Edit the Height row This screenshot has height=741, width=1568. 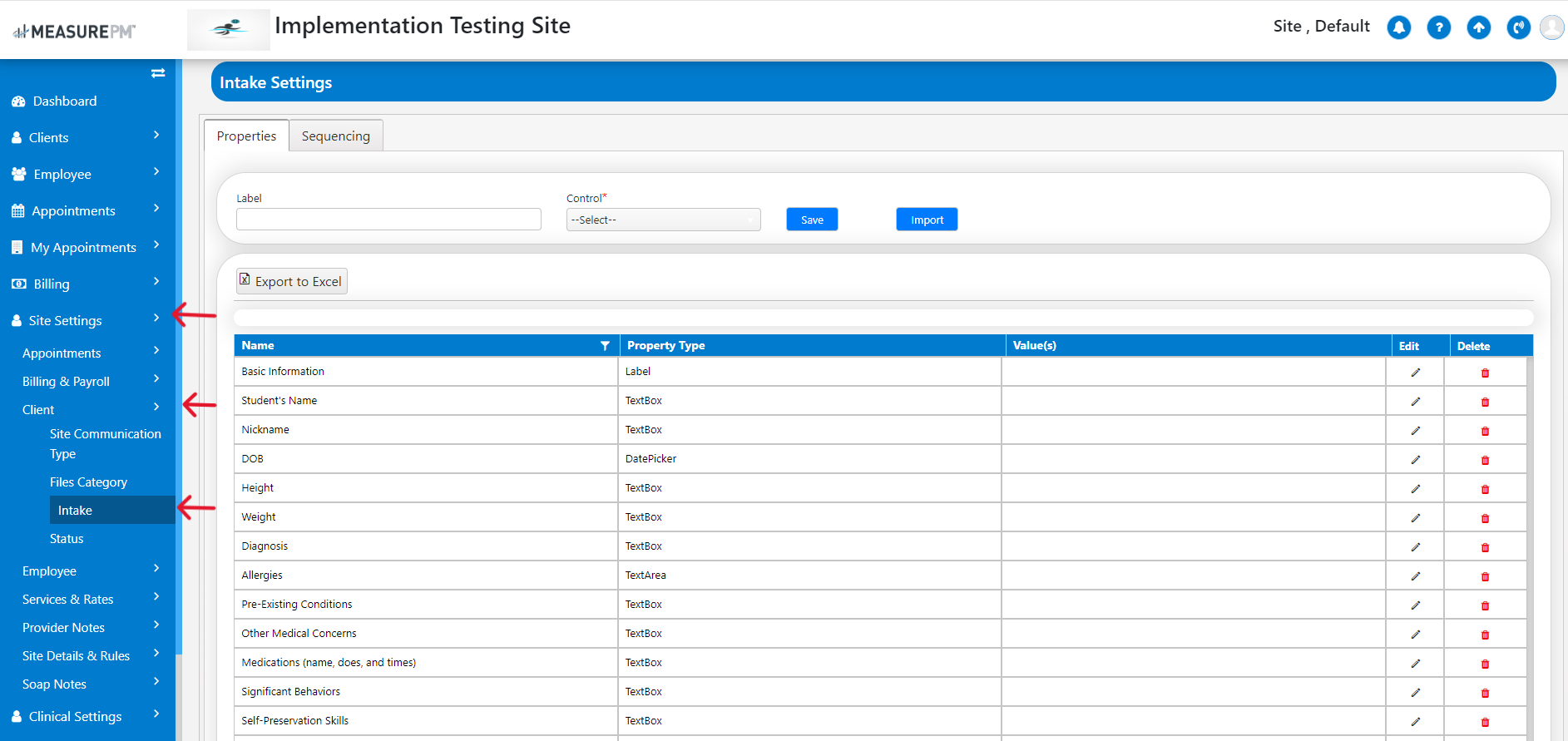tap(1415, 489)
